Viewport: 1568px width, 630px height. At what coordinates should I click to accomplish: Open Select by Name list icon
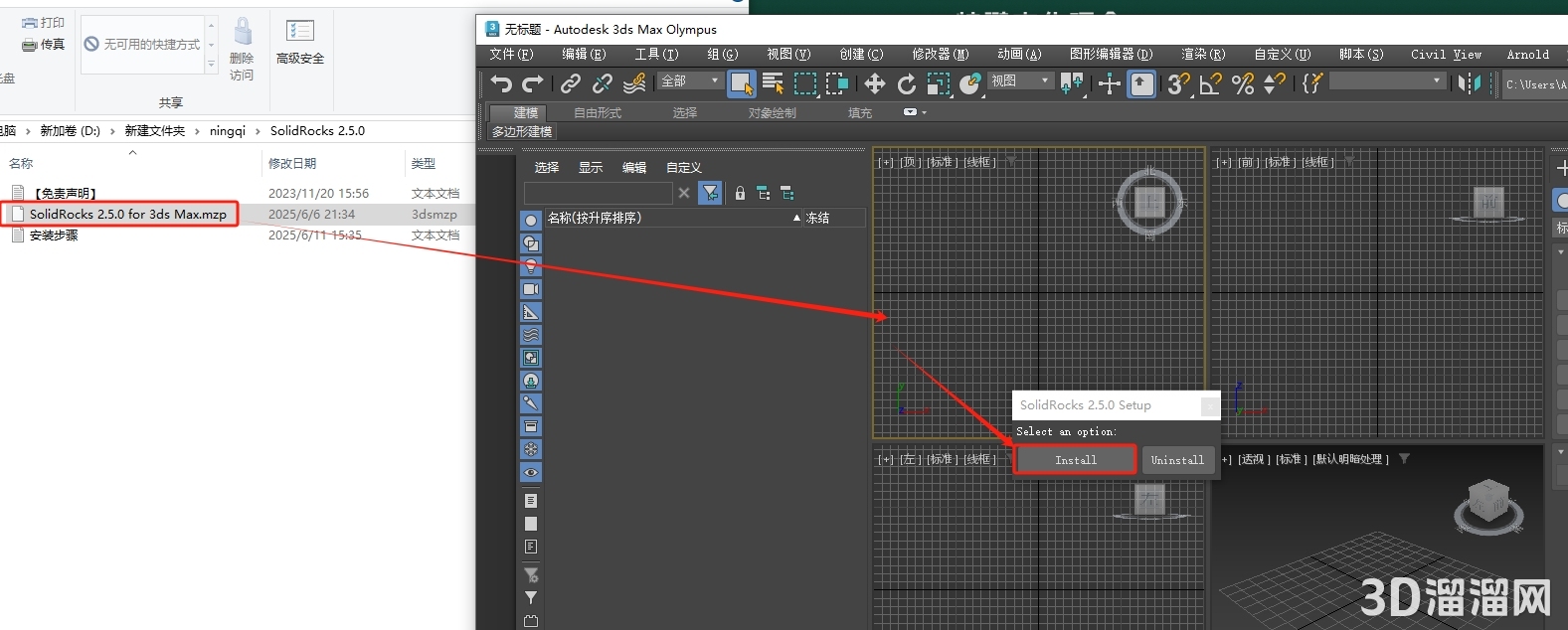click(x=773, y=83)
